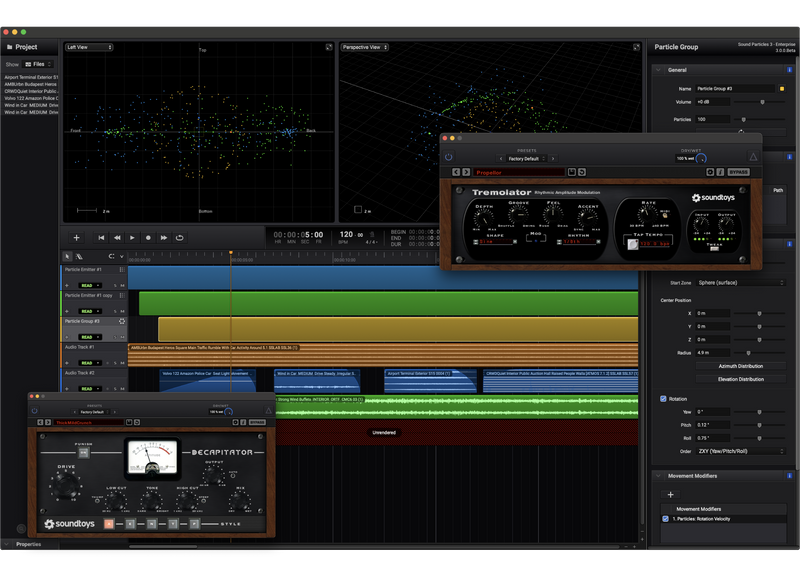
Task: Select the arrow pointer tool above tracks
Action: click(x=68, y=256)
